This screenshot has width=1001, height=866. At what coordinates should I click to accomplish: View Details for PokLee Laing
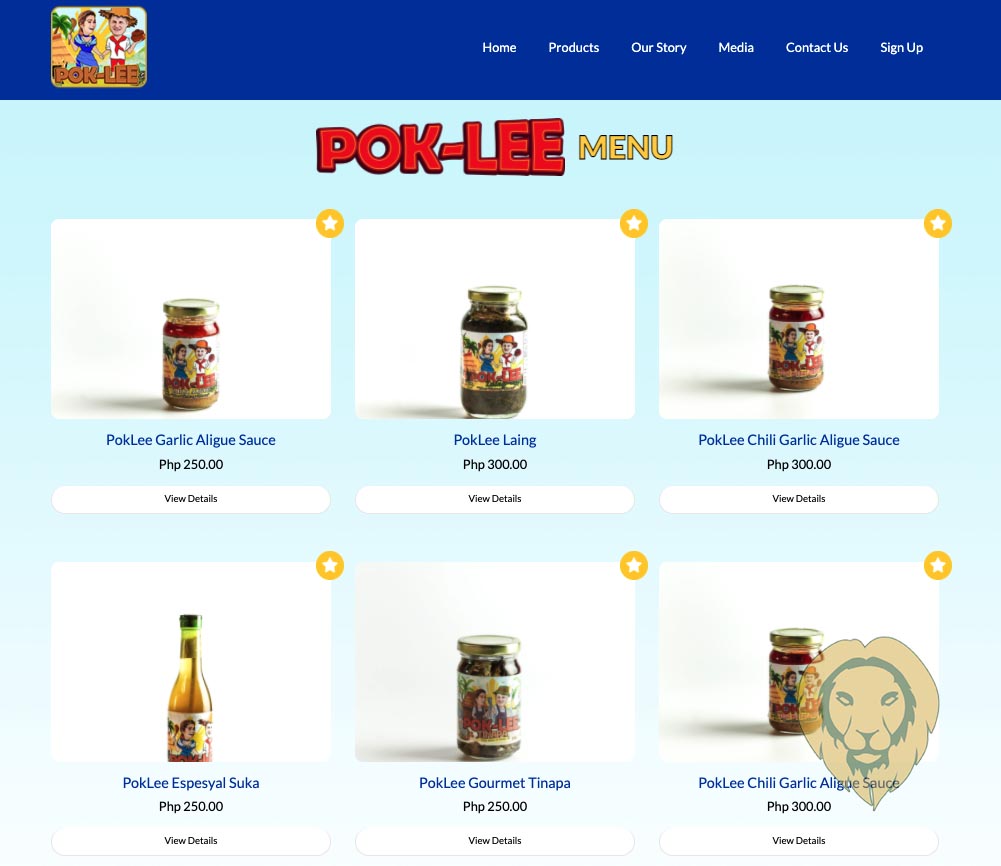pyautogui.click(x=495, y=499)
